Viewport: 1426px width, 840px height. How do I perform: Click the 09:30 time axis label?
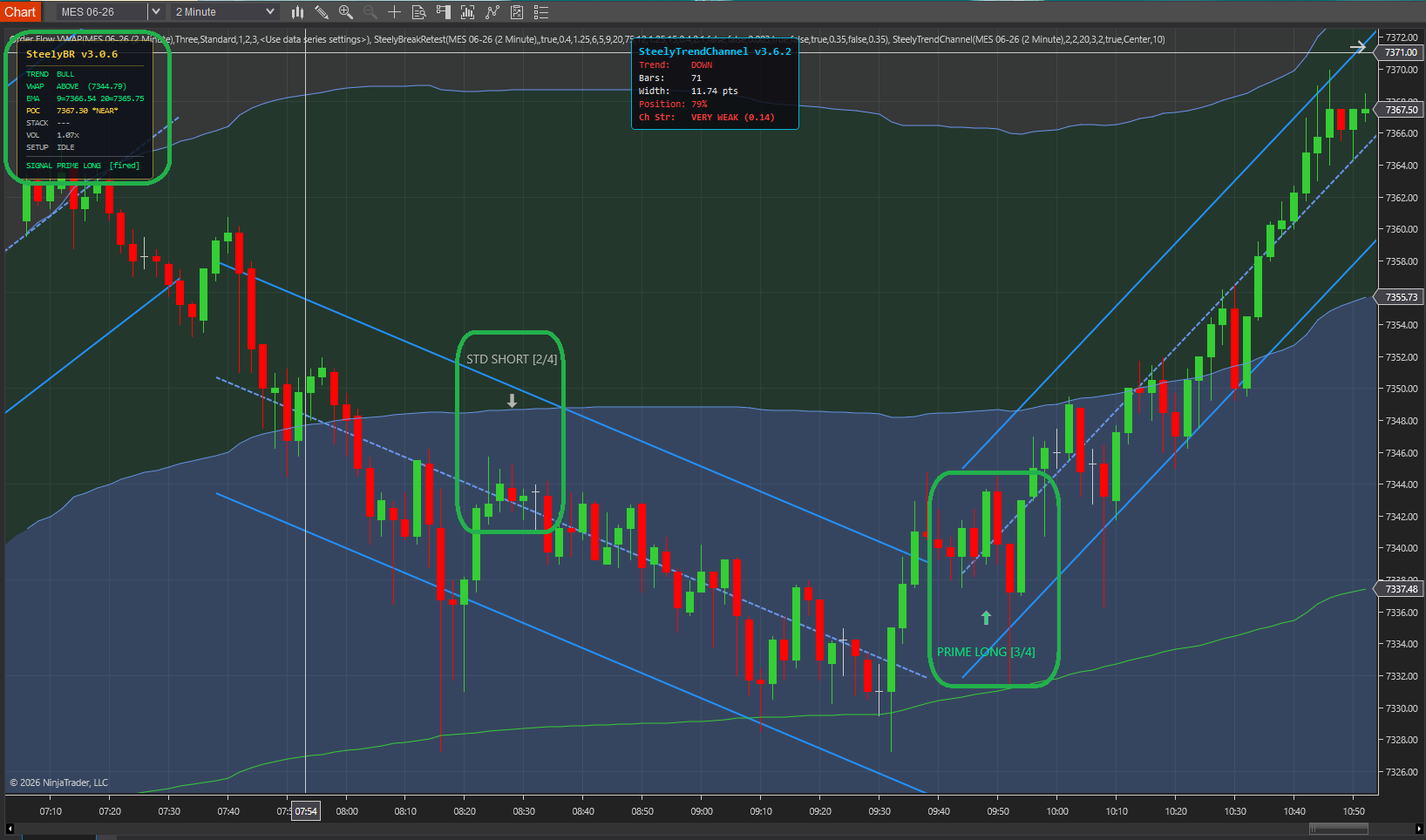click(879, 811)
